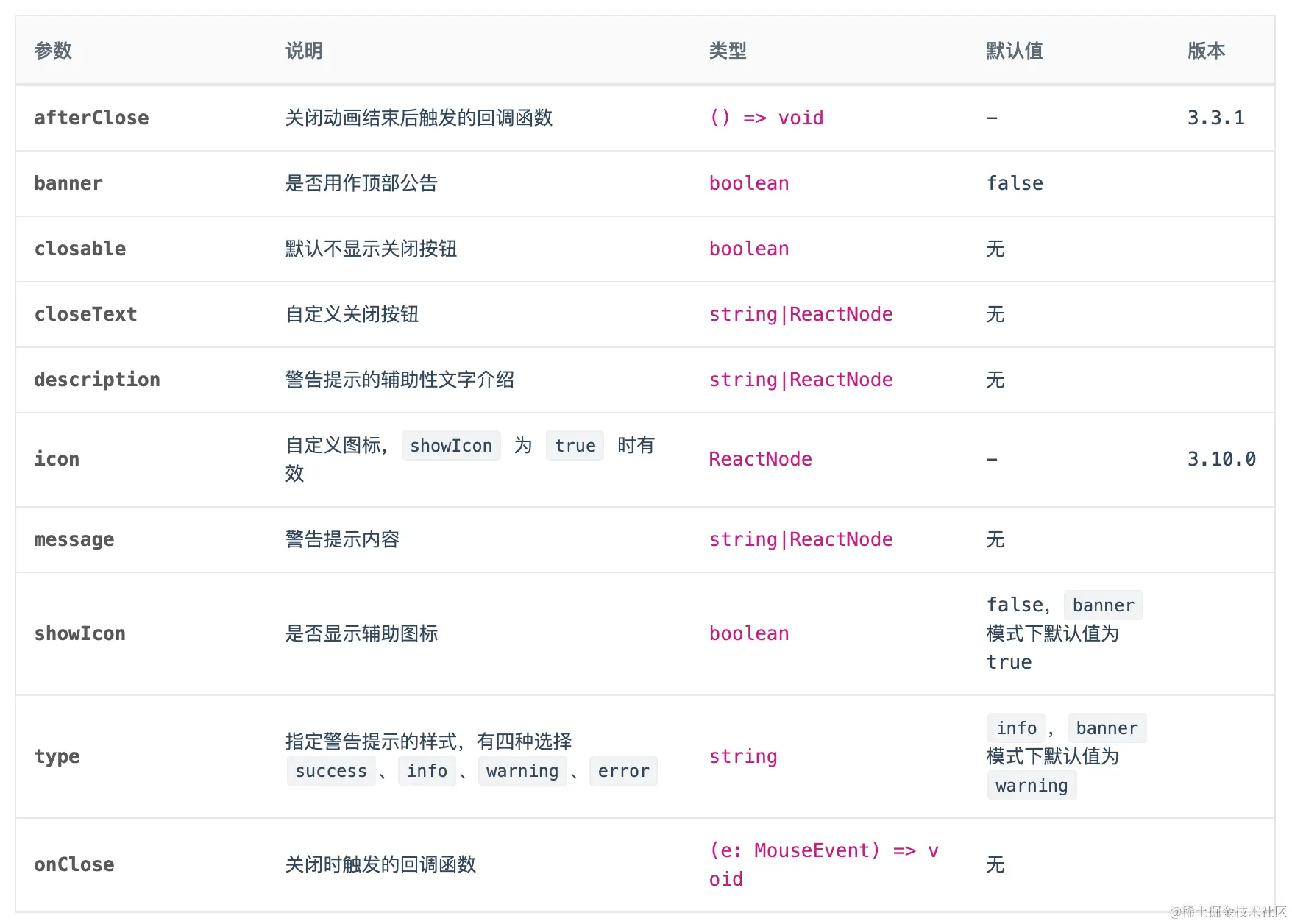
Task: Click version number 3.3.1
Action: click(1215, 118)
